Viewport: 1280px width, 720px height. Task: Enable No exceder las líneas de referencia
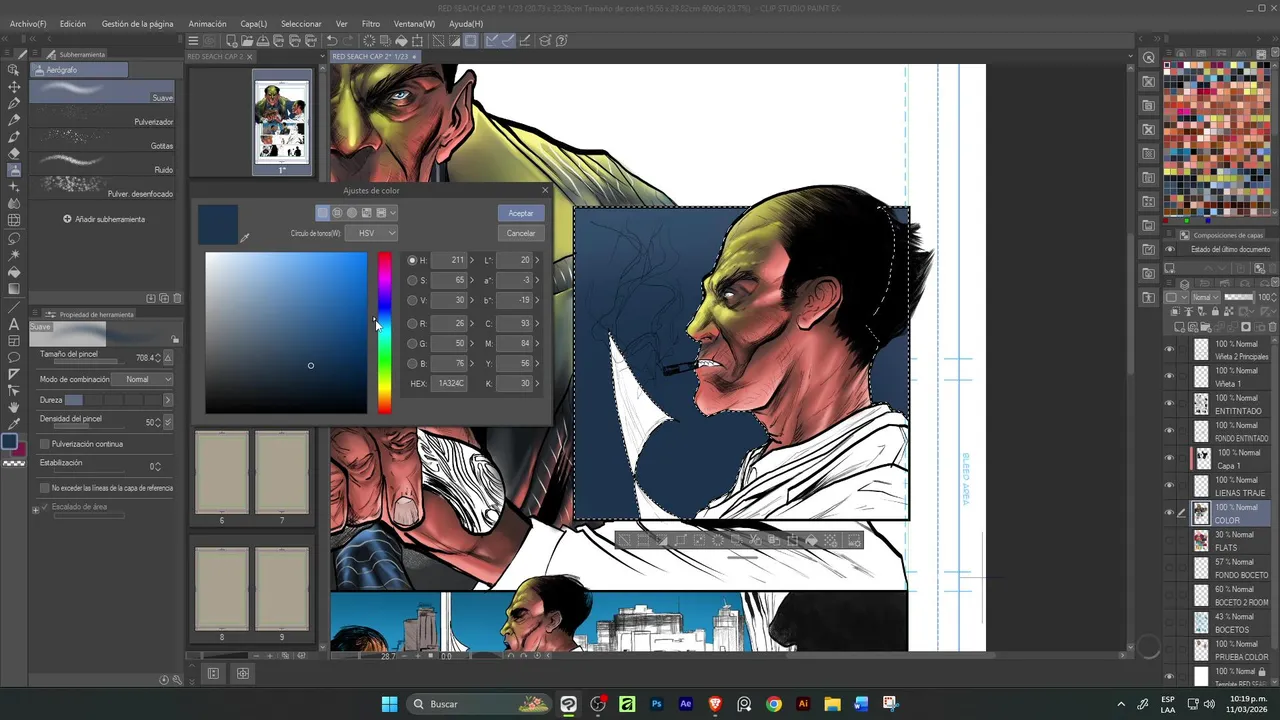[x=44, y=488]
